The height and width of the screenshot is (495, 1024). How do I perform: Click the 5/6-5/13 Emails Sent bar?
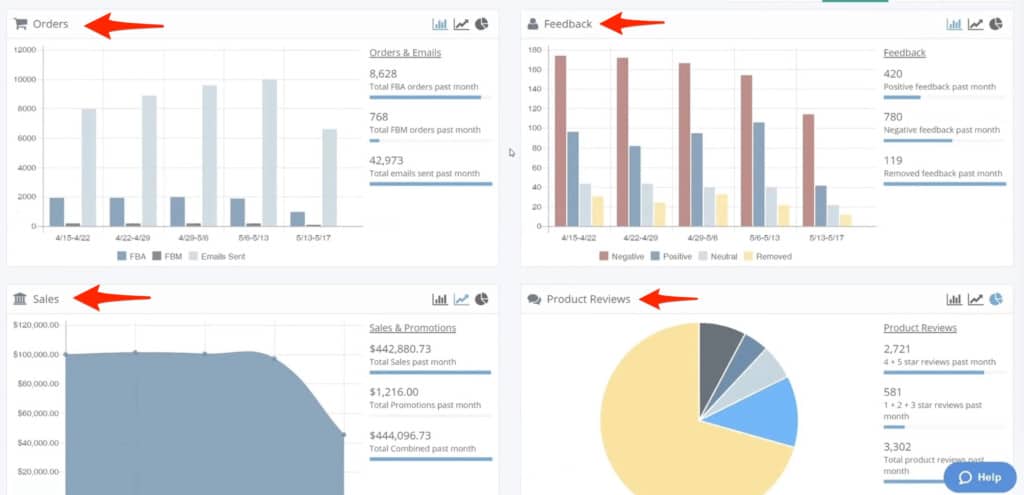tap(270, 153)
